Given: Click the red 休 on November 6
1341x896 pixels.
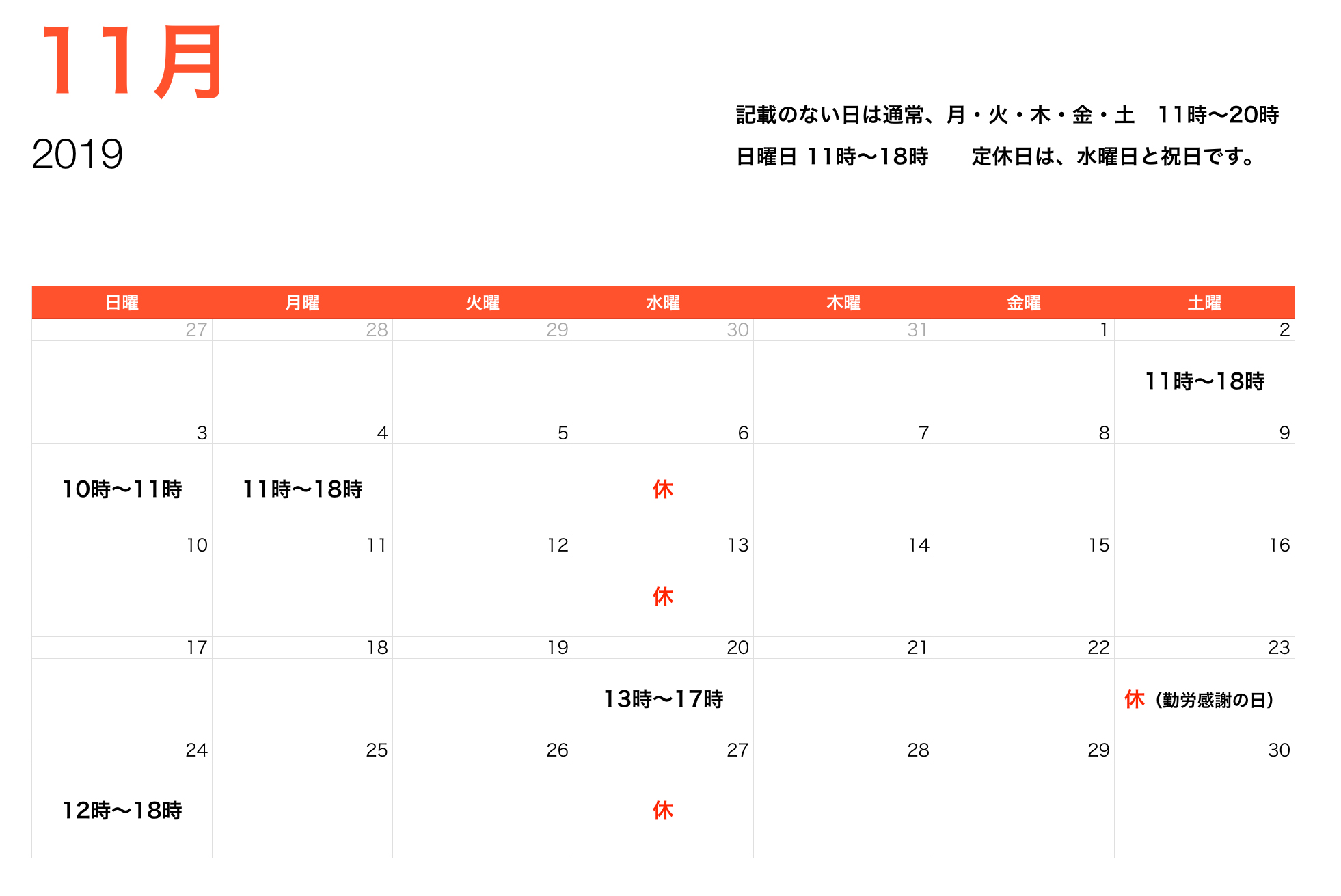Looking at the screenshot, I should 663,489.
